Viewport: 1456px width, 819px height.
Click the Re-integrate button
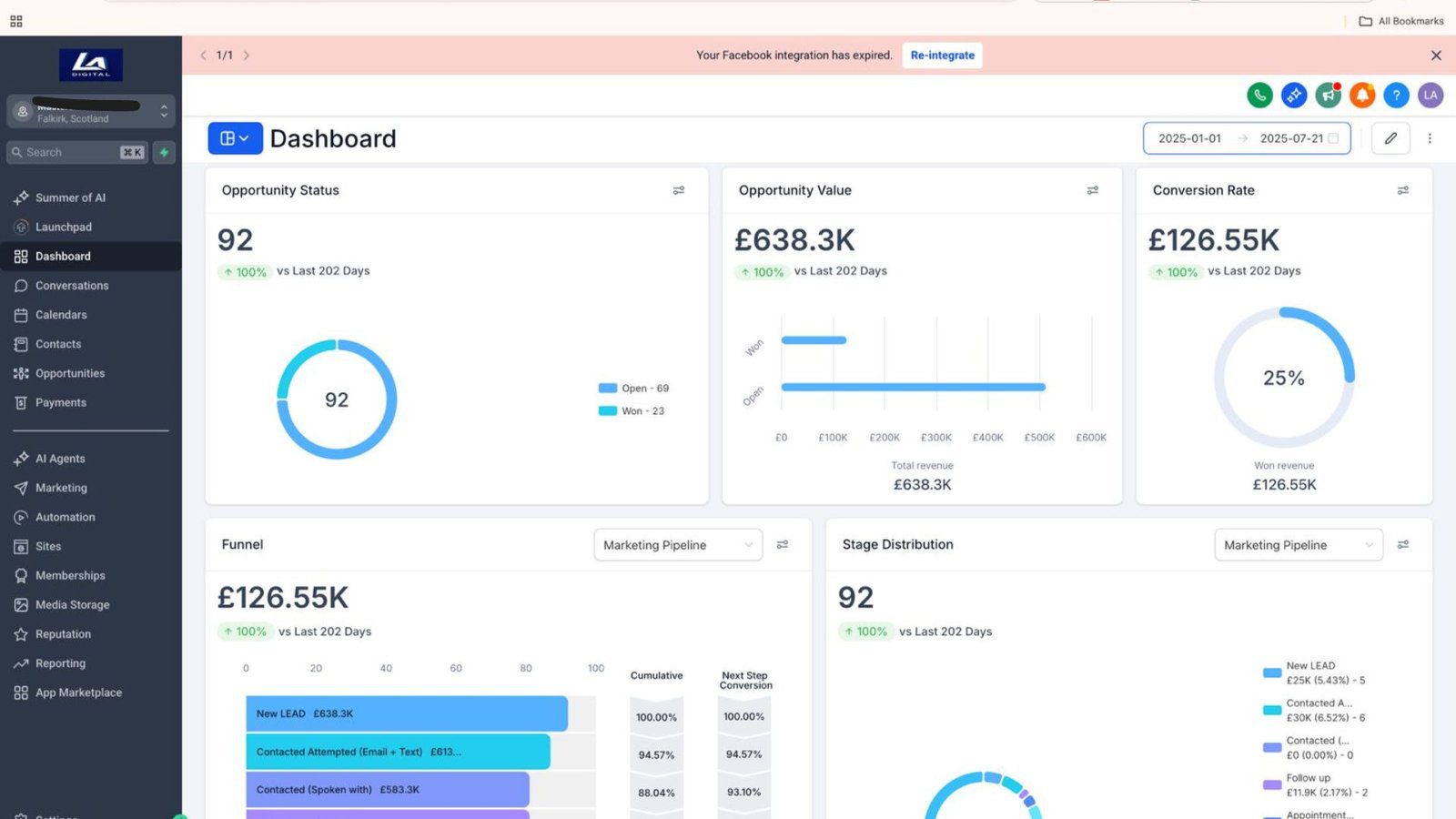pyautogui.click(x=942, y=56)
